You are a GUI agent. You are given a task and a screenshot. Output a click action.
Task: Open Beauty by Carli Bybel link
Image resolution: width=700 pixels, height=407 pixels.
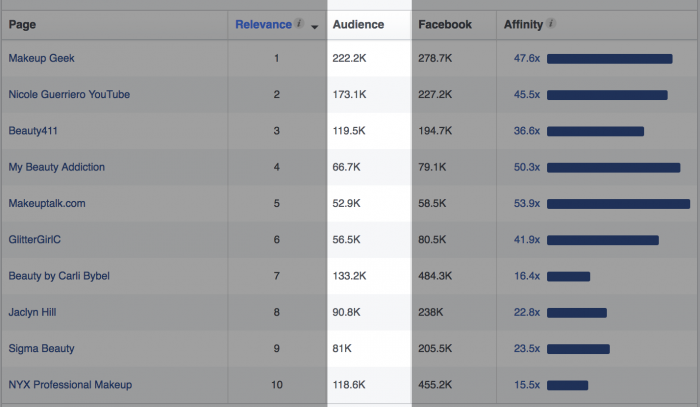click(x=59, y=276)
